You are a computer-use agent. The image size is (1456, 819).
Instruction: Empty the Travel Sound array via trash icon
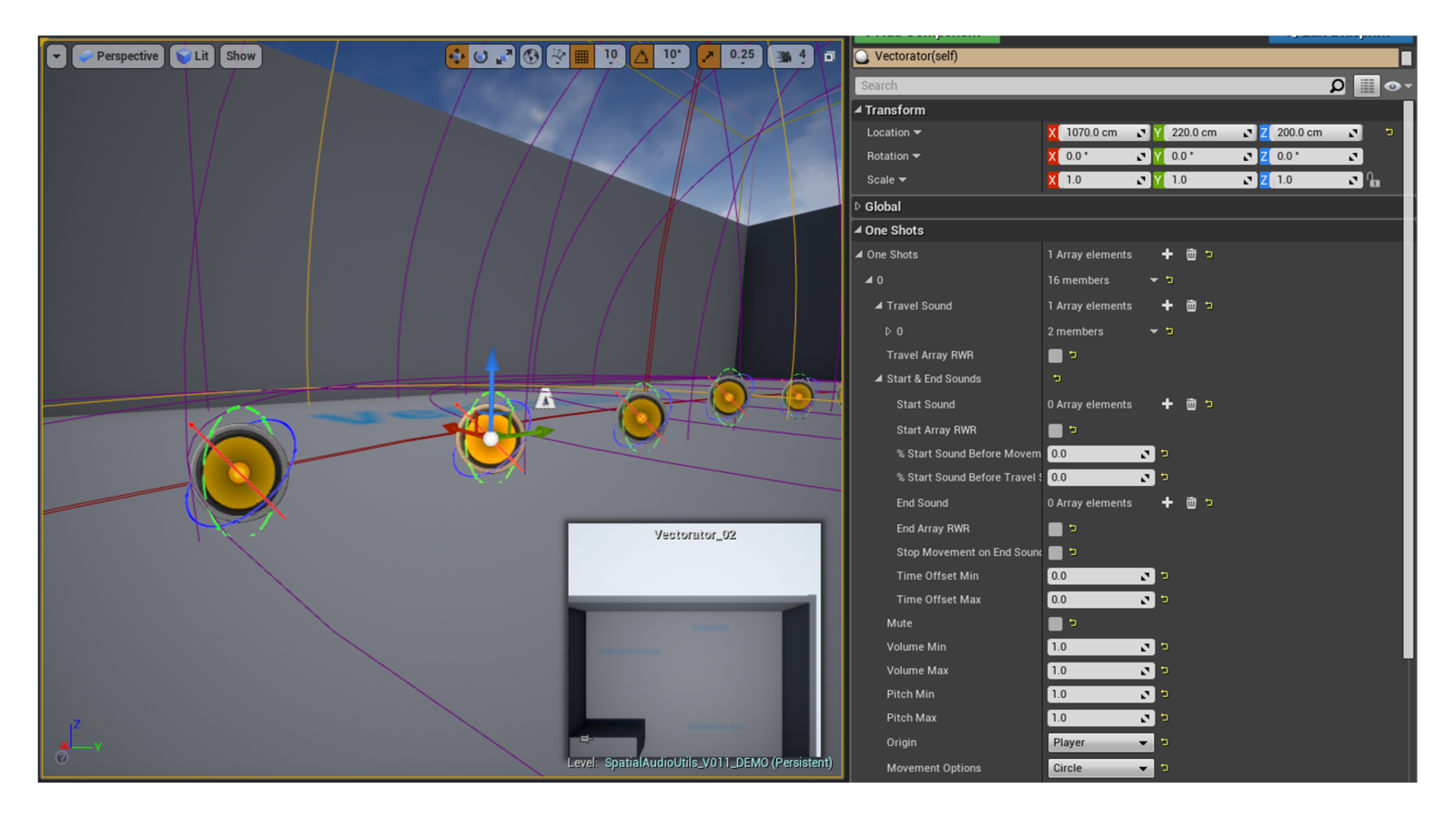[x=1191, y=306]
